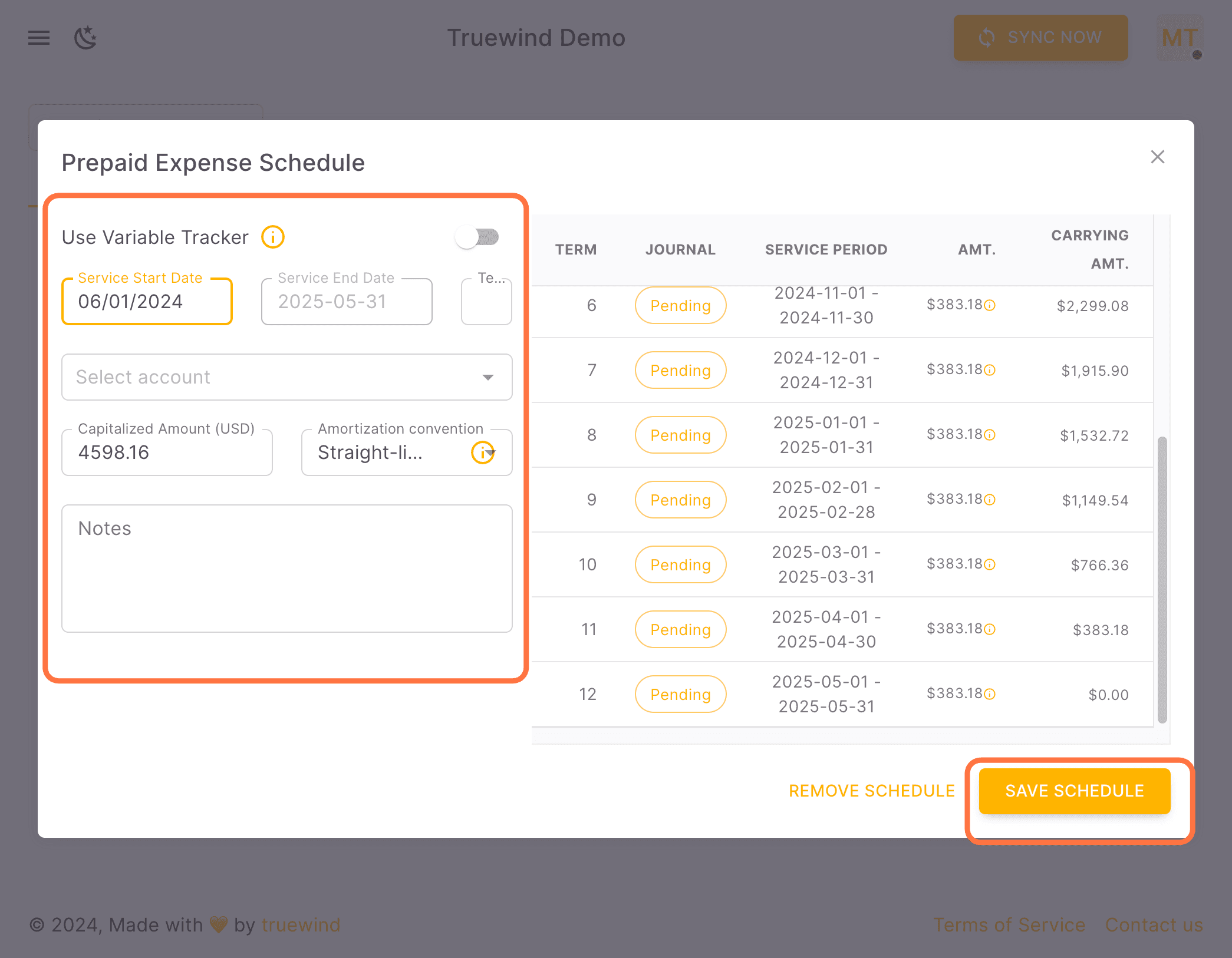Toggle dark mode with the moon icon
This screenshot has width=1232, height=958.
[85, 37]
